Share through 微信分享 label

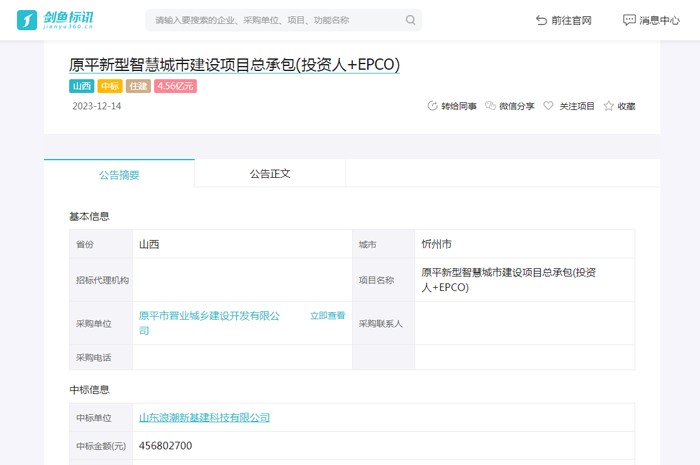[x=517, y=106]
